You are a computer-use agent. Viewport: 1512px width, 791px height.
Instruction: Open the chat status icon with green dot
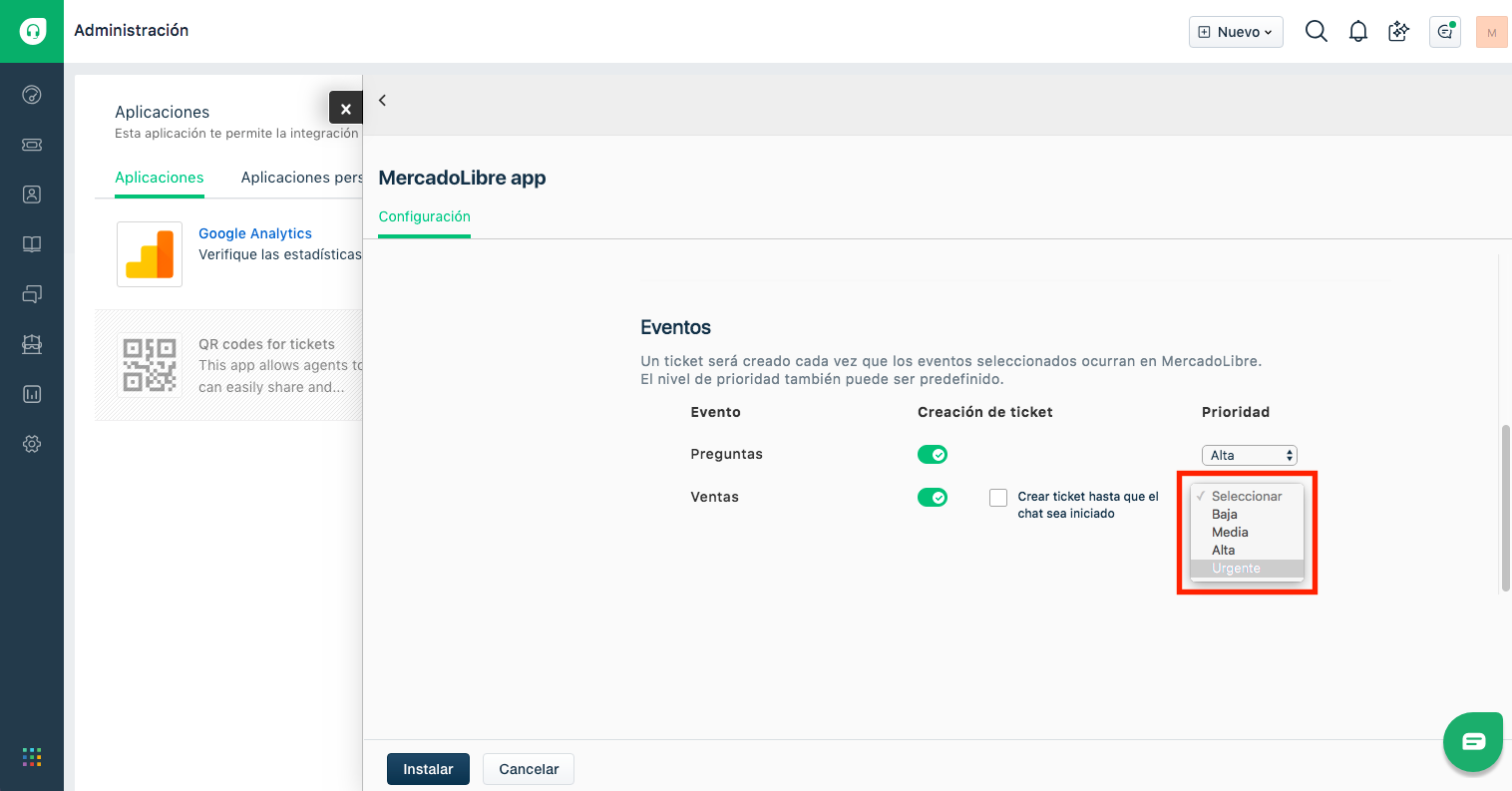pos(1445,32)
